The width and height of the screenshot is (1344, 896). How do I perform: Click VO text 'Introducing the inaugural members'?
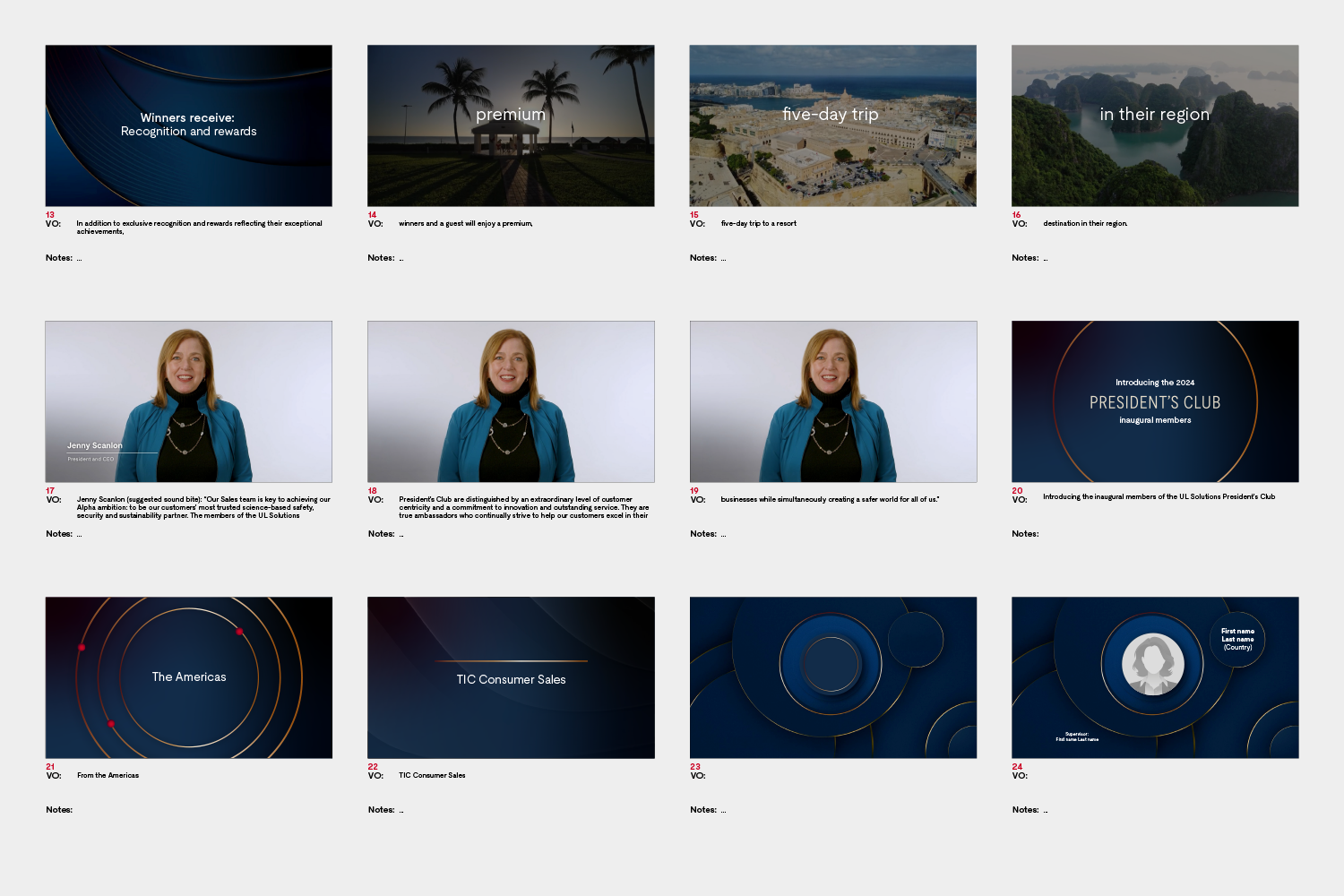(x=1159, y=496)
